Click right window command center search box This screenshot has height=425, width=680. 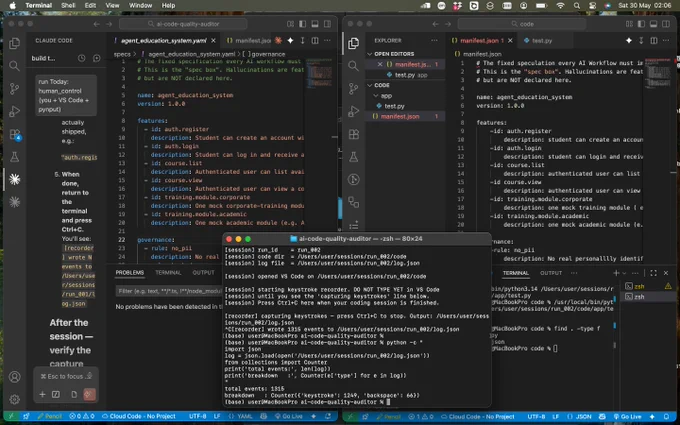[x=521, y=24]
